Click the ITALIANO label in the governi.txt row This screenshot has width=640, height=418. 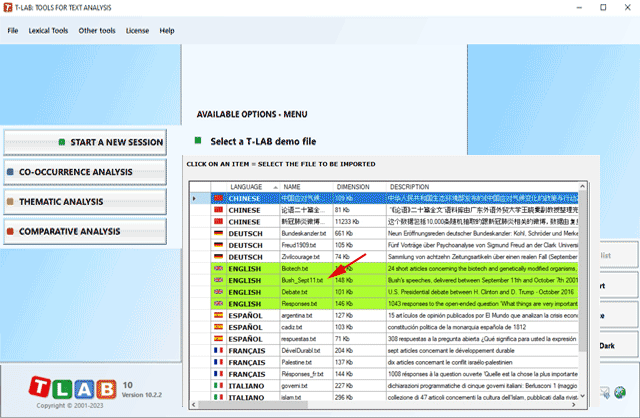246,386
